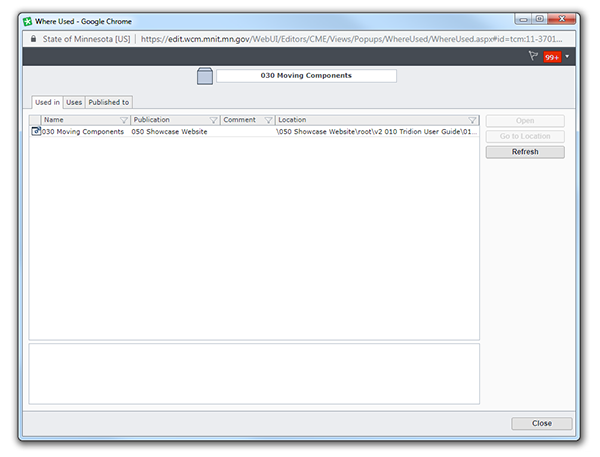Click the component icon beside the title
Image resolution: width=600 pixels, height=457 pixels.
pos(205,76)
